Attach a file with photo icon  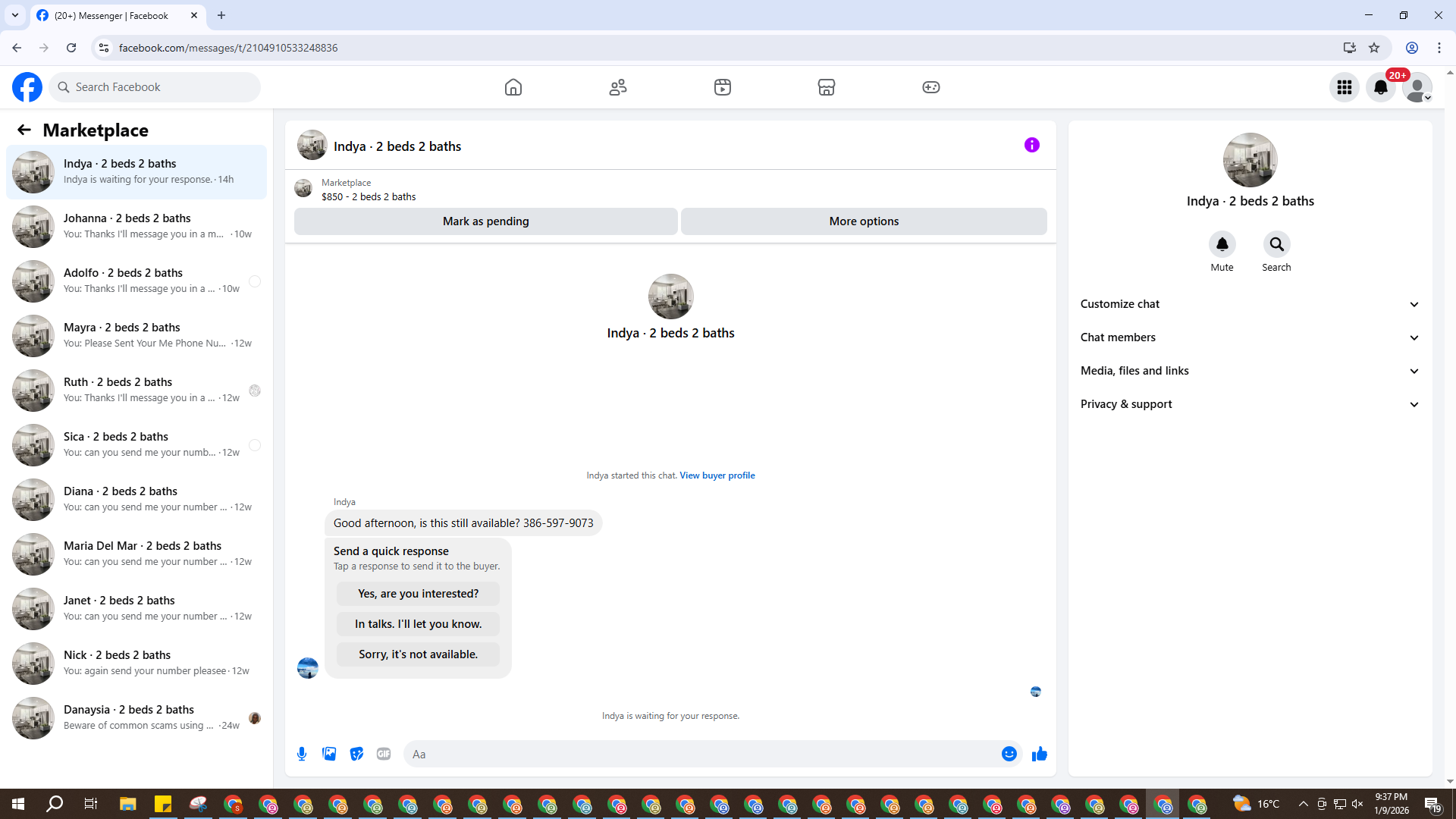click(329, 754)
